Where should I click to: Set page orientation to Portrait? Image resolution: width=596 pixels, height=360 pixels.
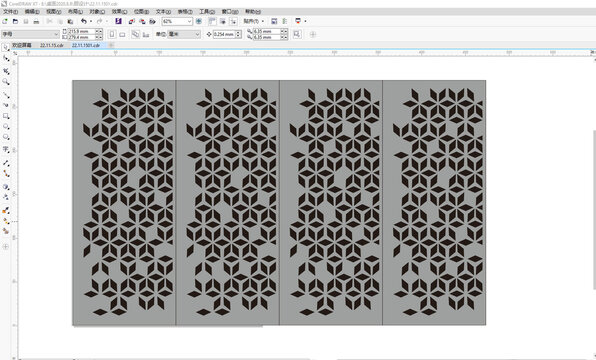[x=112, y=34]
